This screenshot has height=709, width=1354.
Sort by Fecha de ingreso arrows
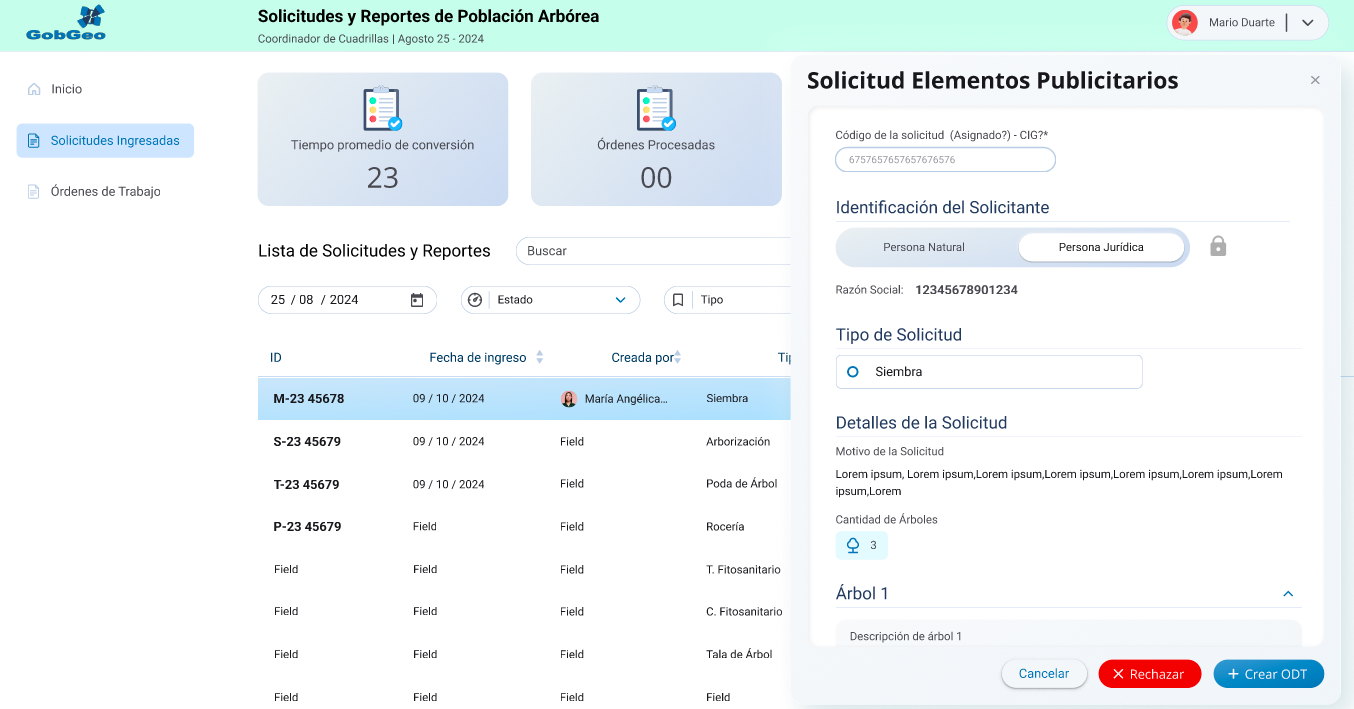tap(540, 357)
